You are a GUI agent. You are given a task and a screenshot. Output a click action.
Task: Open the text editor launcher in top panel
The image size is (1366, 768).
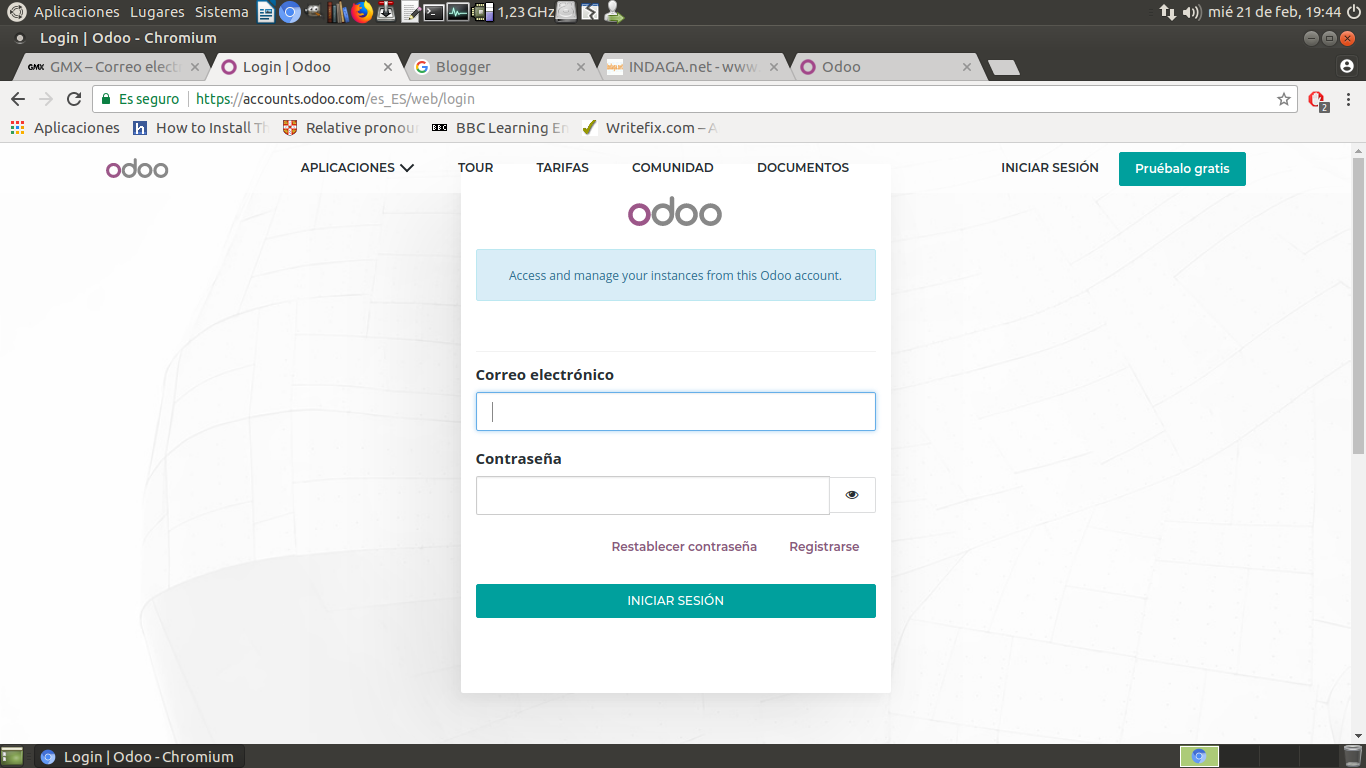[x=410, y=12]
